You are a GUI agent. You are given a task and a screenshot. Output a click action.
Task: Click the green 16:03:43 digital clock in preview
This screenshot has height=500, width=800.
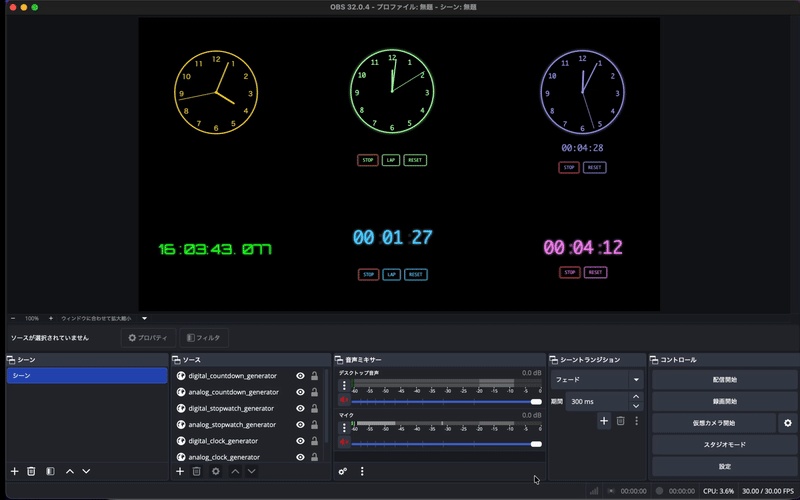click(x=215, y=249)
